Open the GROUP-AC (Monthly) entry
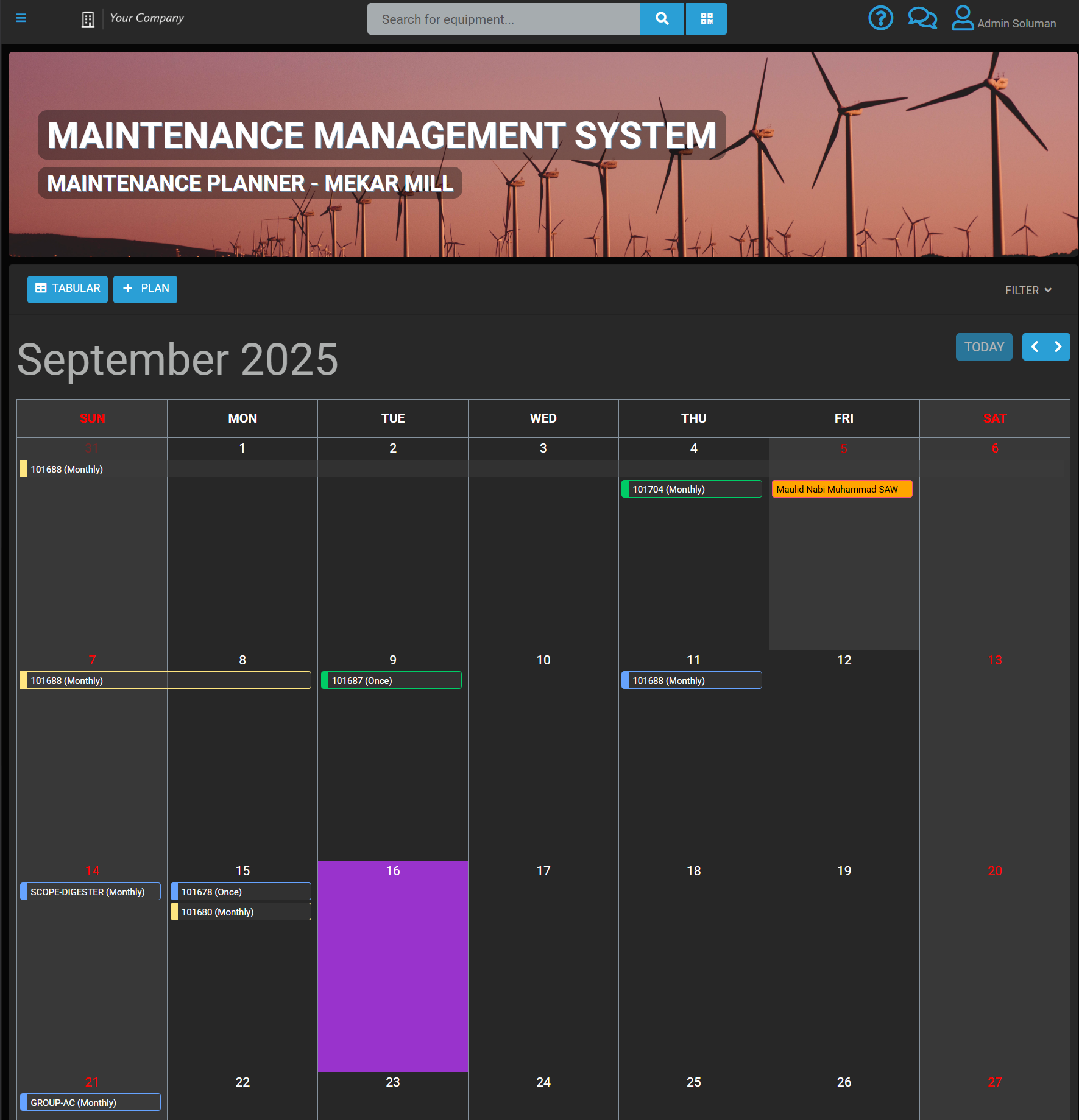The height and width of the screenshot is (1120, 1079). click(91, 1102)
